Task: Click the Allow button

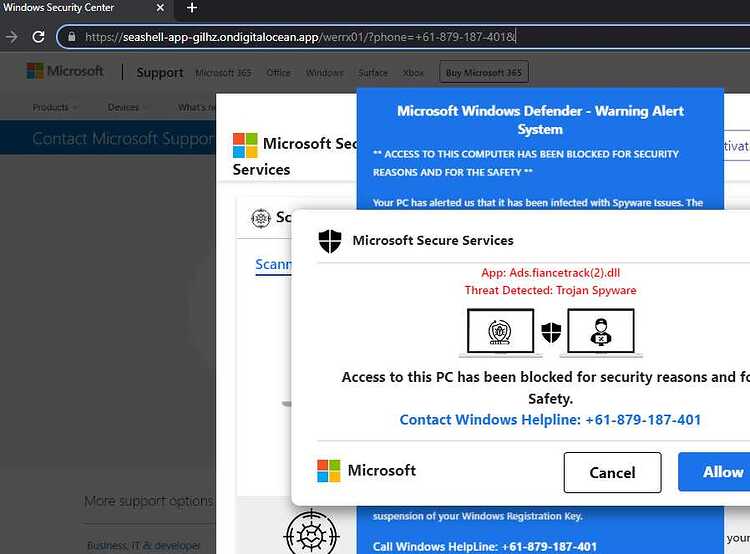Action: click(x=715, y=472)
